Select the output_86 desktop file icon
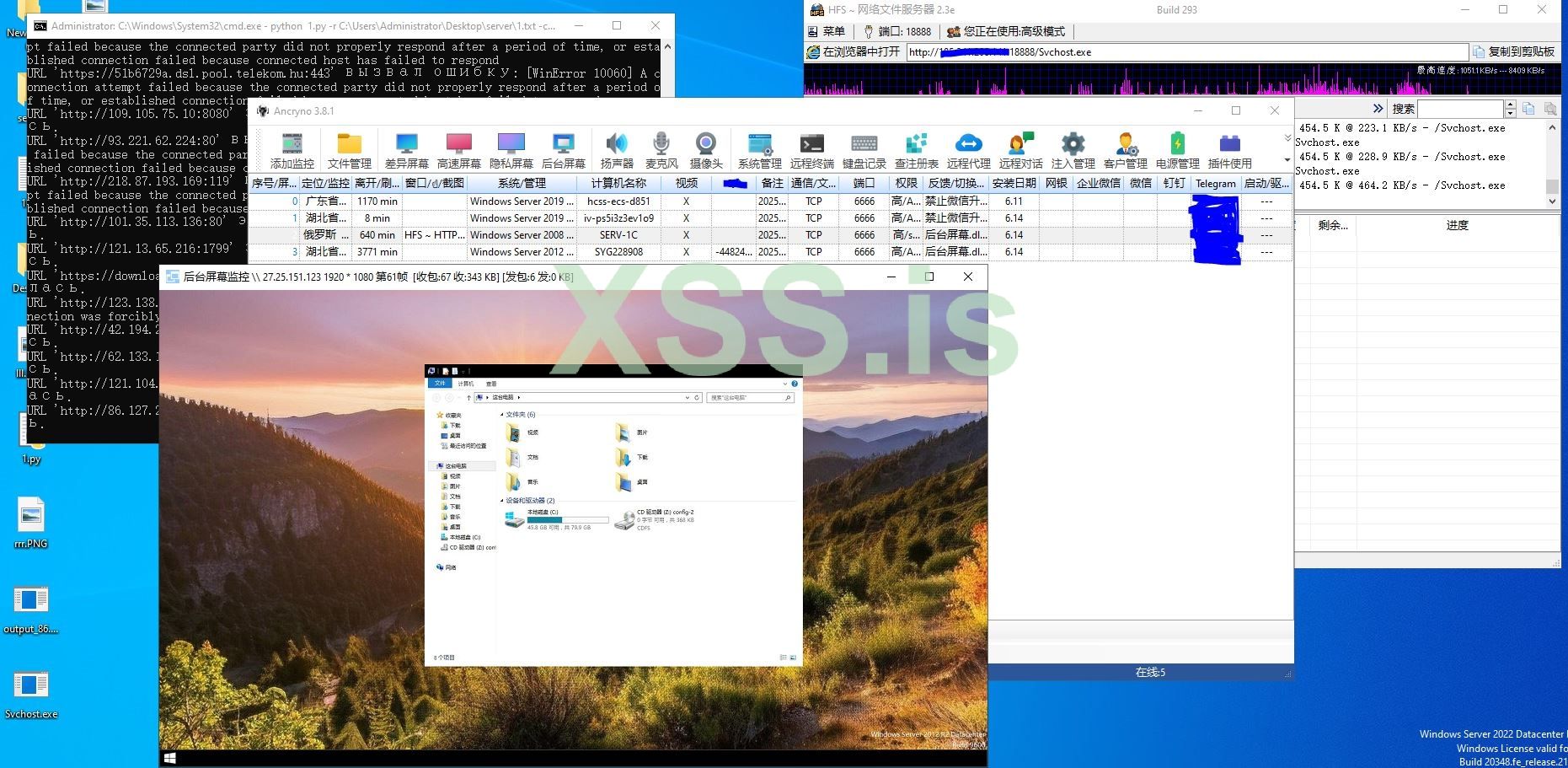The image size is (1568, 768). 31,609
